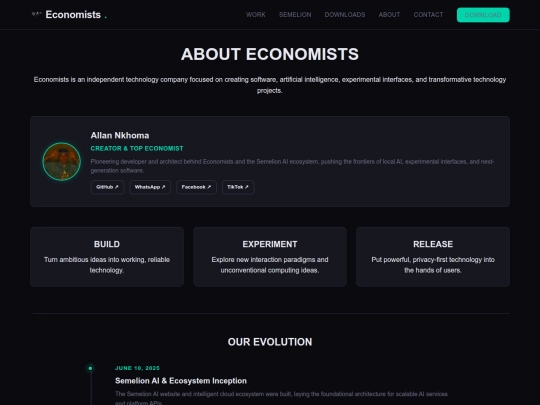Navigate to CONTACT in the header
This screenshot has height=405, width=540.
coord(428,15)
